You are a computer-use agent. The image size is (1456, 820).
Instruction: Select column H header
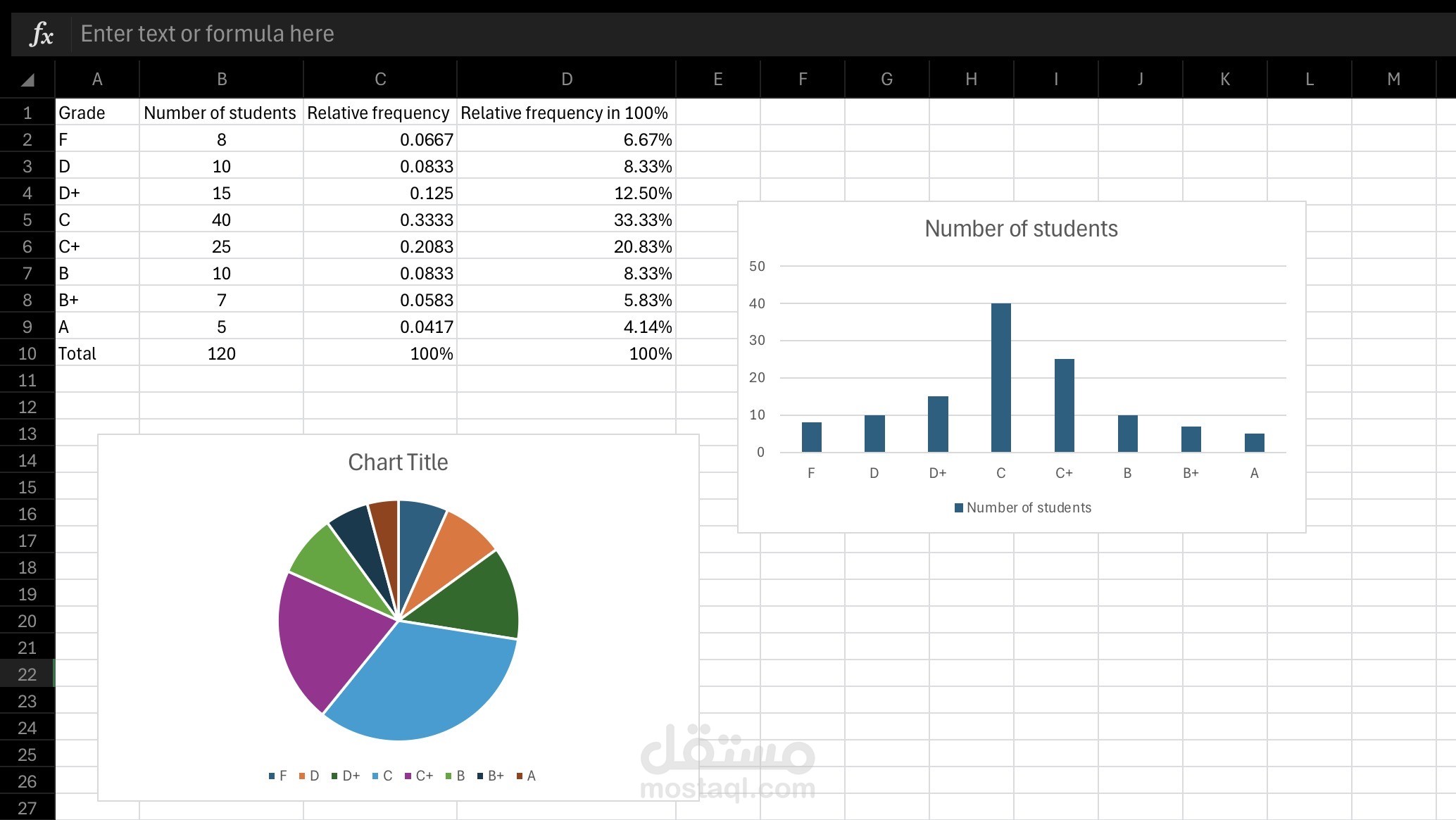click(x=972, y=80)
